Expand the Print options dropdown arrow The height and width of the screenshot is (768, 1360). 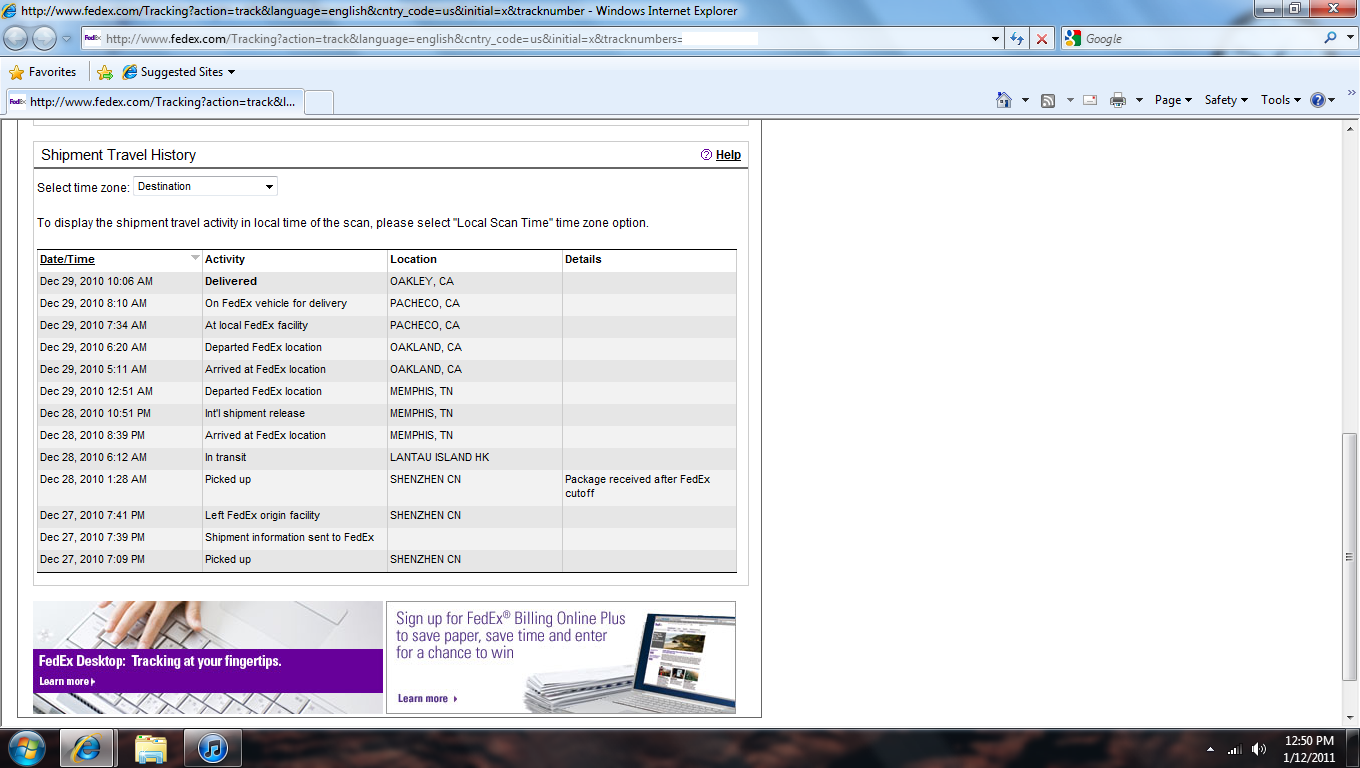1139,100
